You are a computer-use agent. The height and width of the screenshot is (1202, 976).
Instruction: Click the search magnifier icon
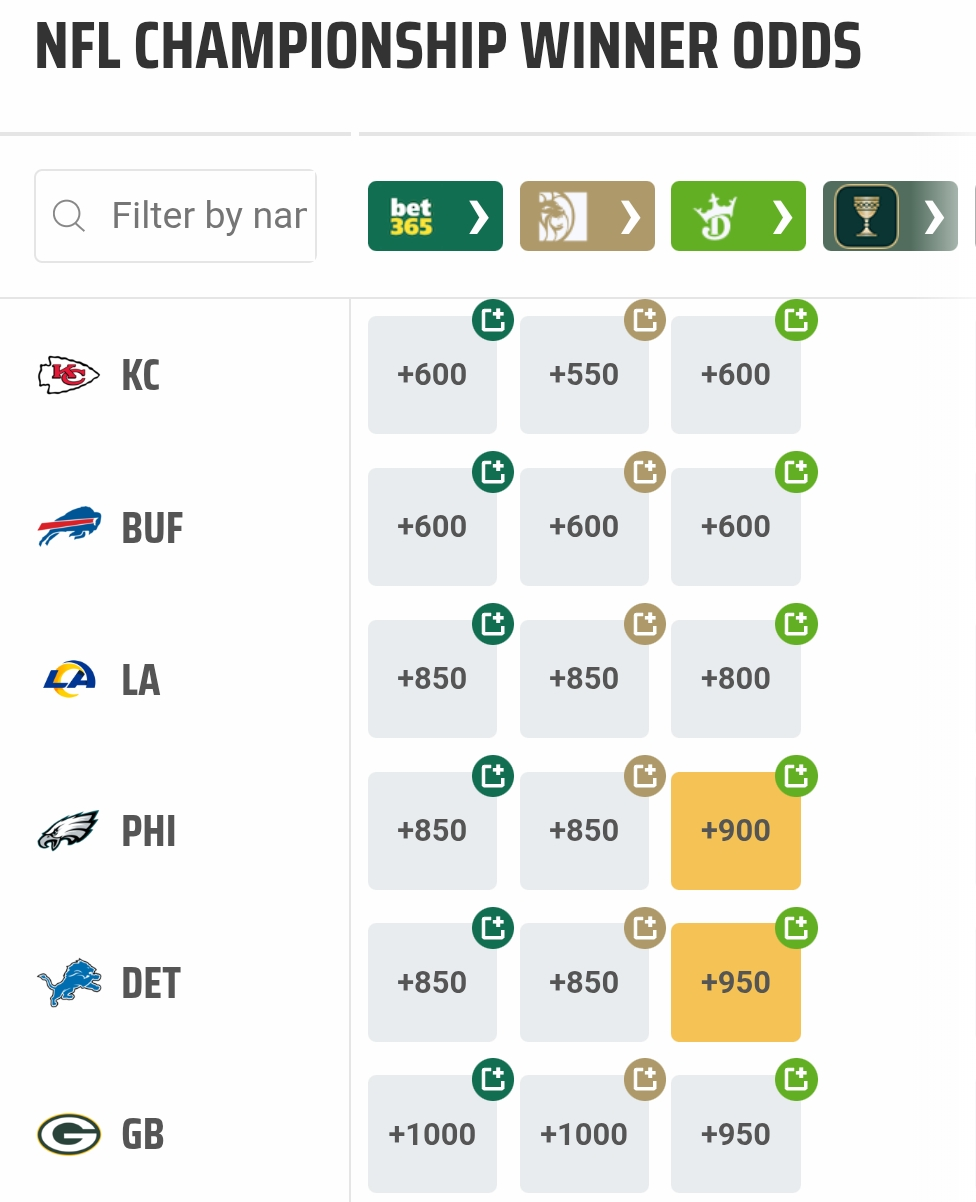(x=69, y=215)
